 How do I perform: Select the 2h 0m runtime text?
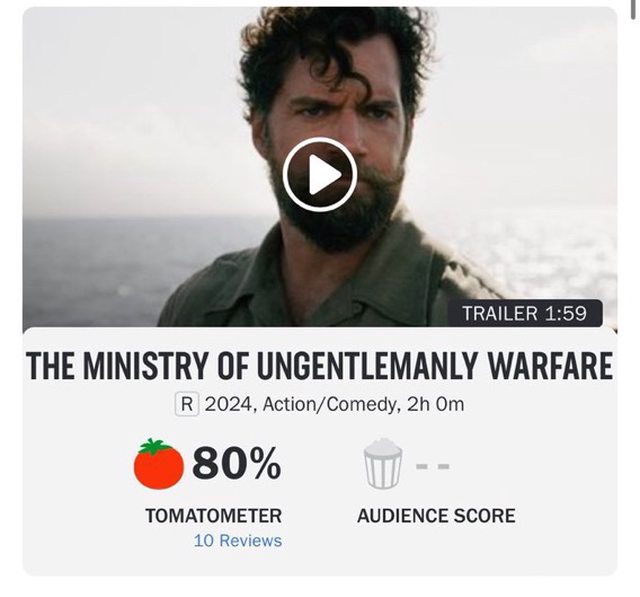(436, 404)
